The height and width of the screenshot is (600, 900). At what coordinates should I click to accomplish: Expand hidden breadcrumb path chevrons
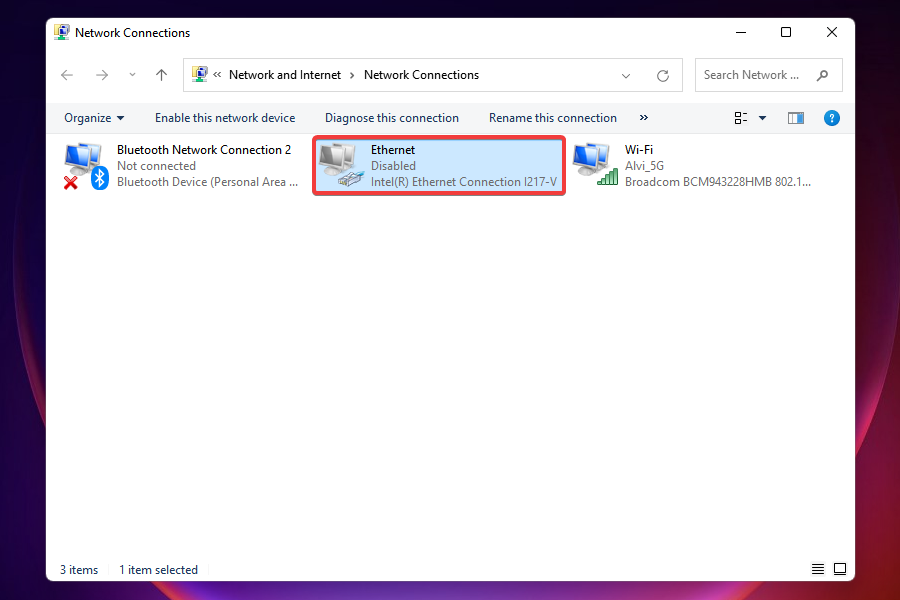218,75
